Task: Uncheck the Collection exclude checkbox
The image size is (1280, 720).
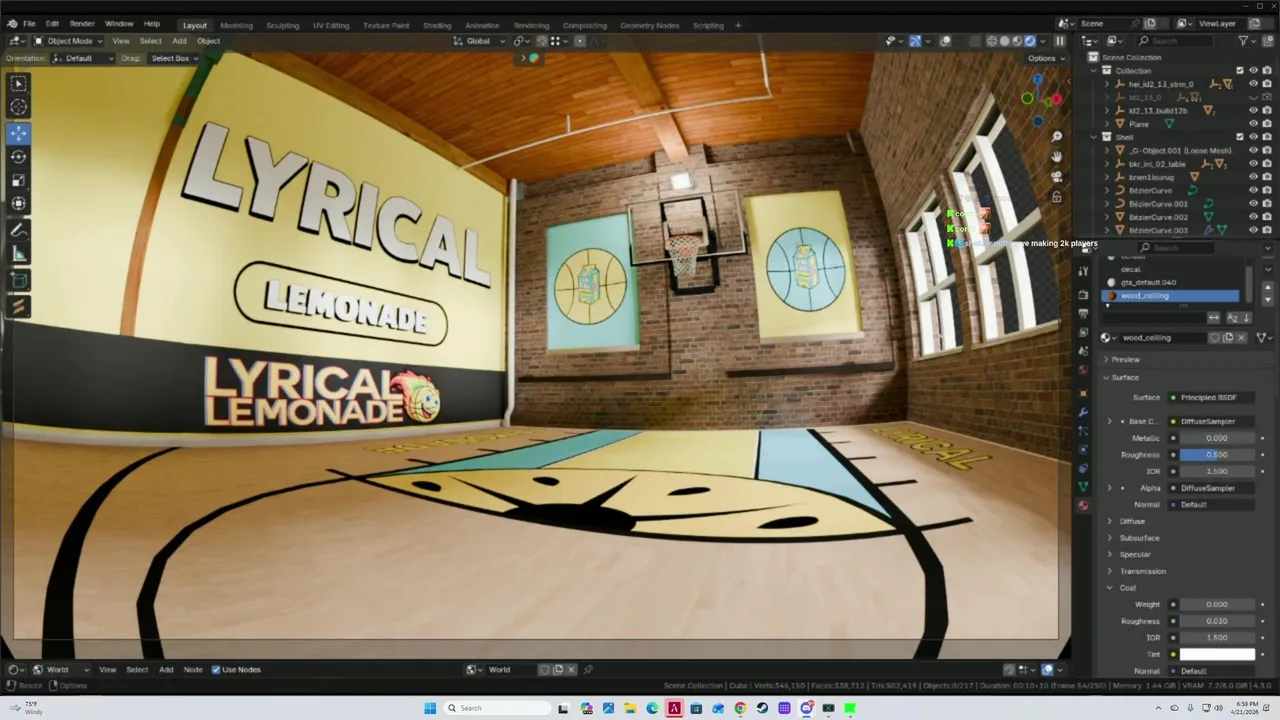Action: point(1240,70)
